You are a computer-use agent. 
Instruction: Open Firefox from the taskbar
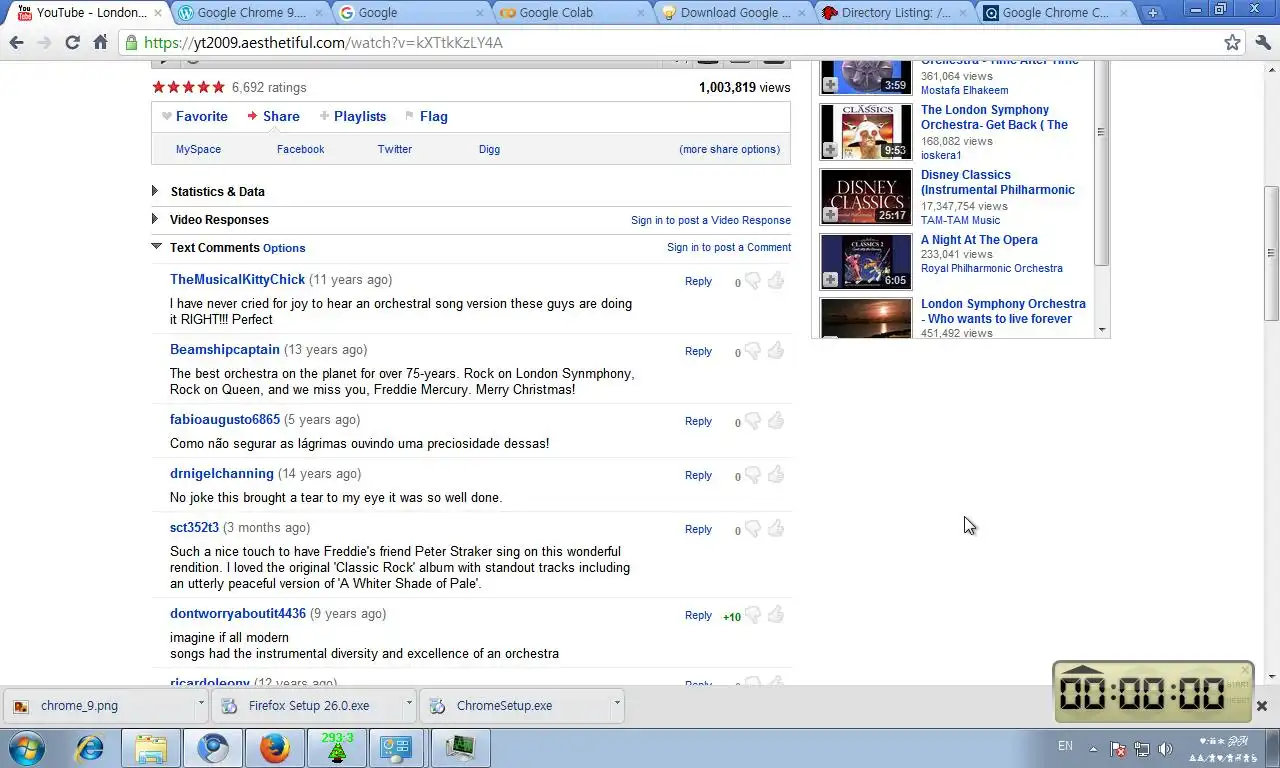274,748
